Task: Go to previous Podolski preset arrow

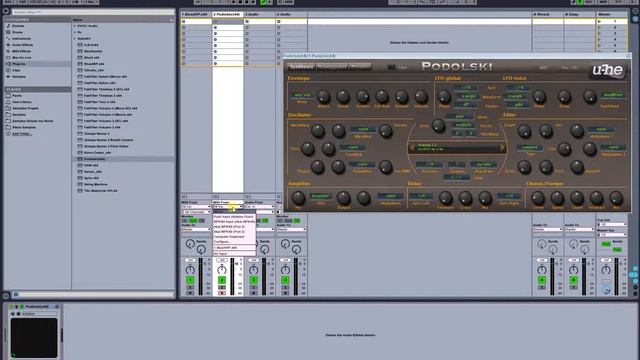Action: coord(412,147)
